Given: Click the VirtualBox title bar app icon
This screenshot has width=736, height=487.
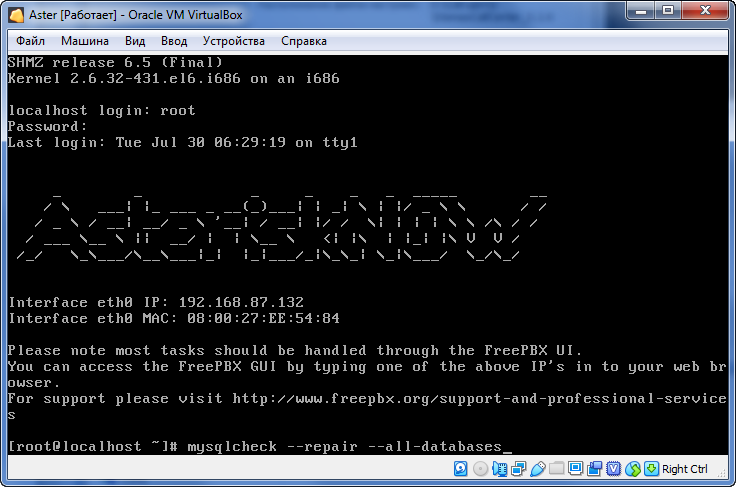Looking at the screenshot, I should 16,15.
